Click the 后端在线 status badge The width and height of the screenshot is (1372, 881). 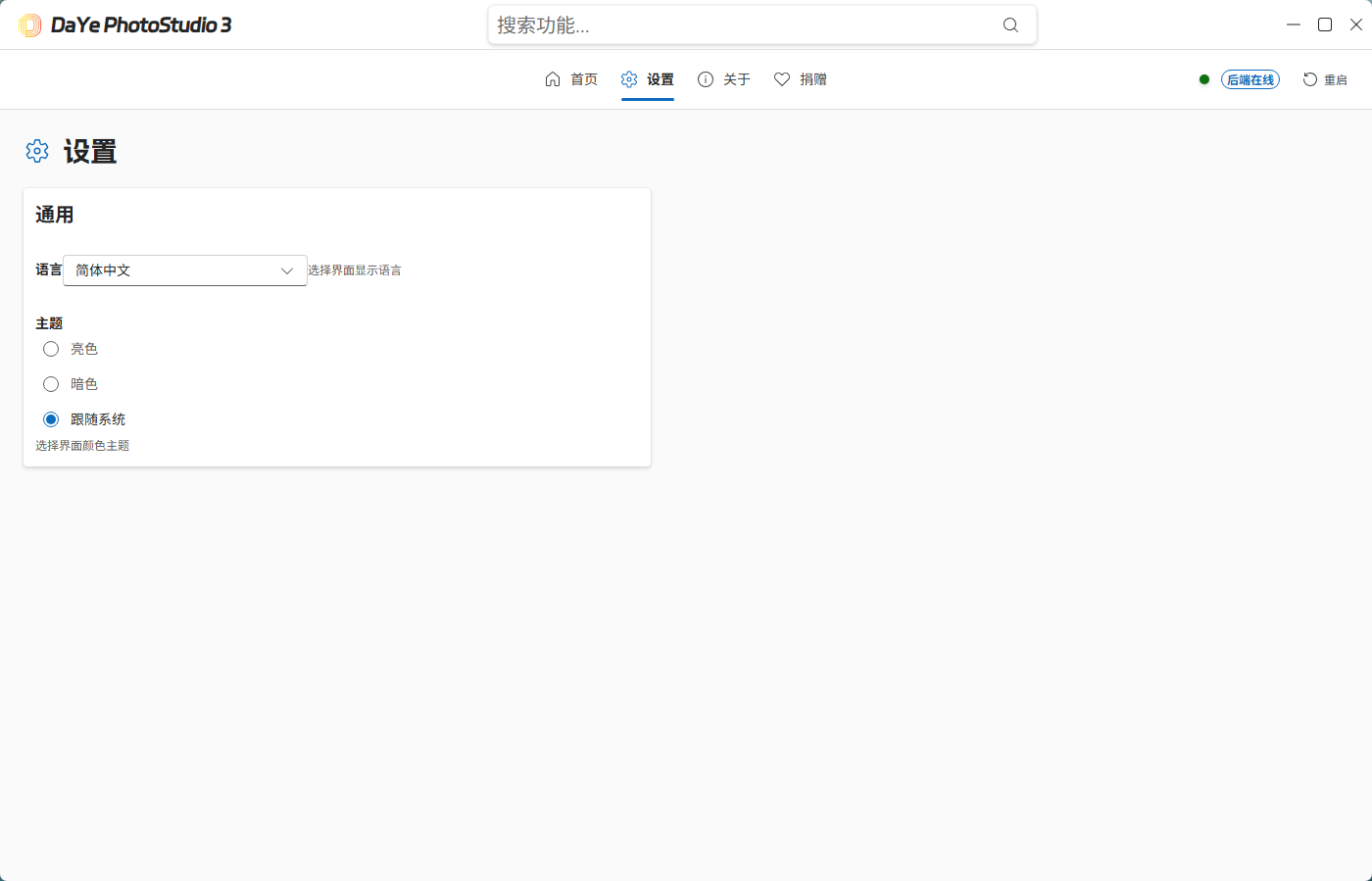(1250, 80)
